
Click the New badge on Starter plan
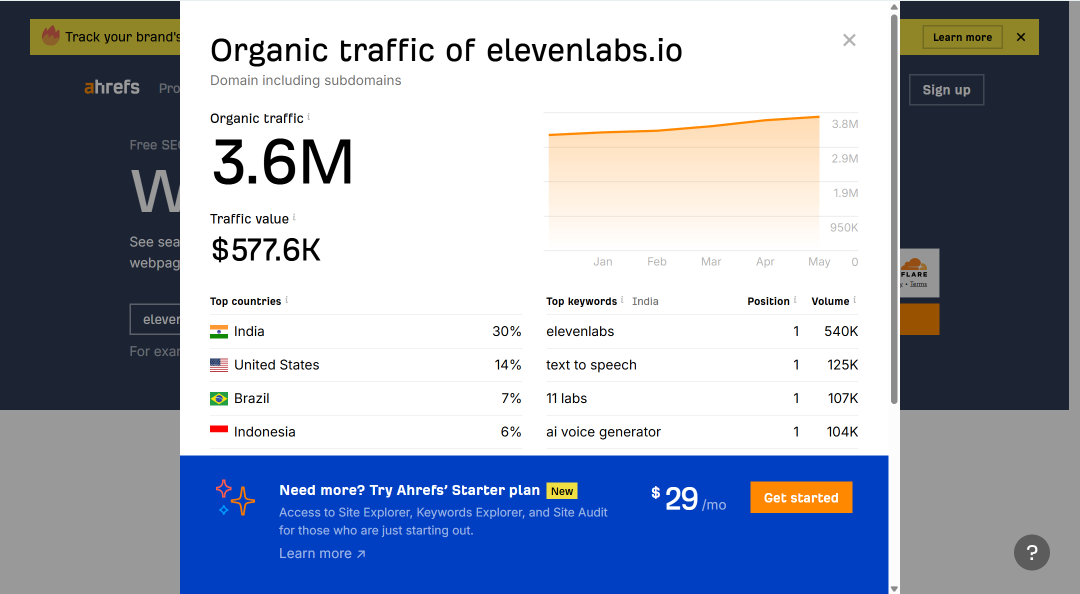[x=562, y=491]
